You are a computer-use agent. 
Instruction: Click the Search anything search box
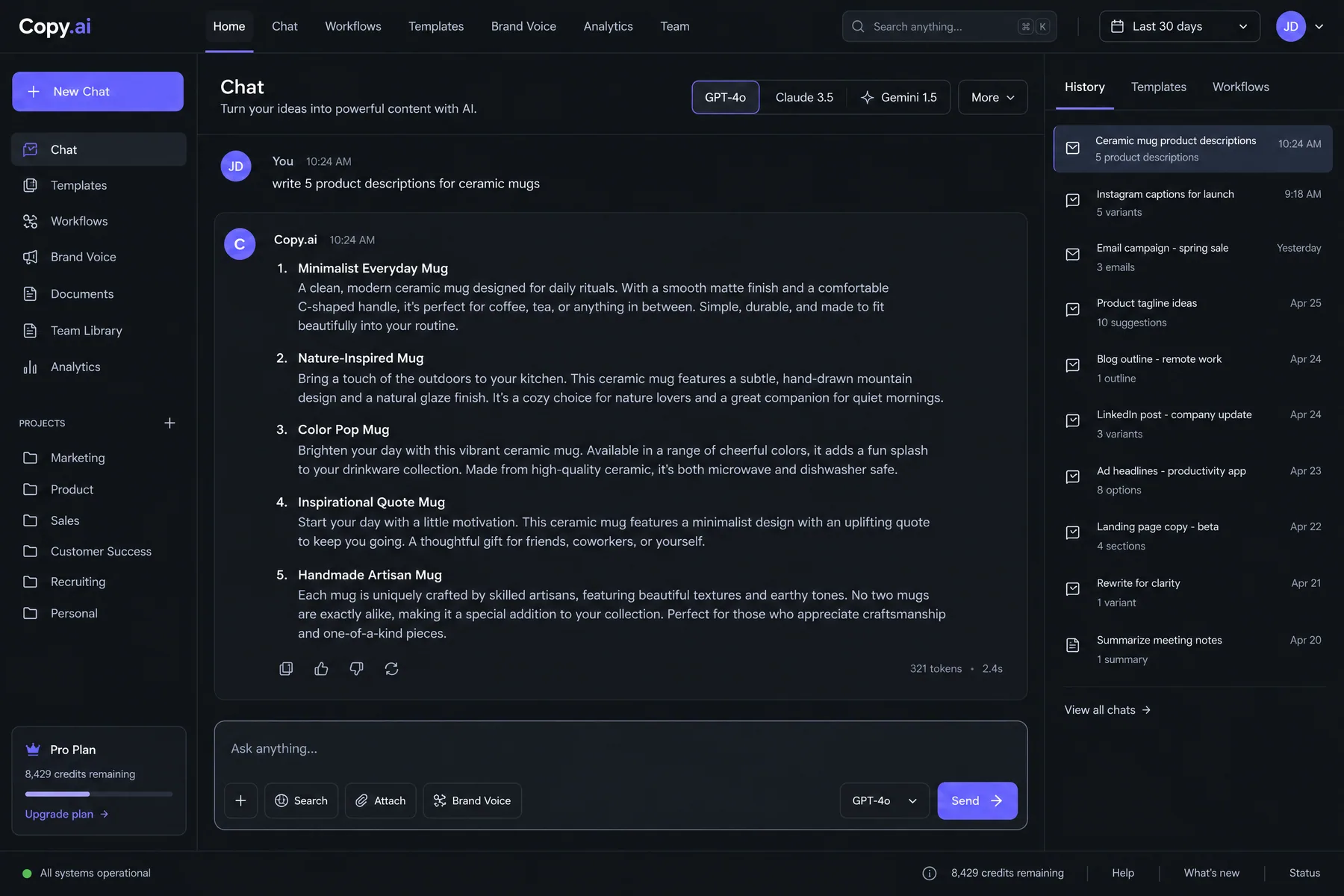coord(949,26)
